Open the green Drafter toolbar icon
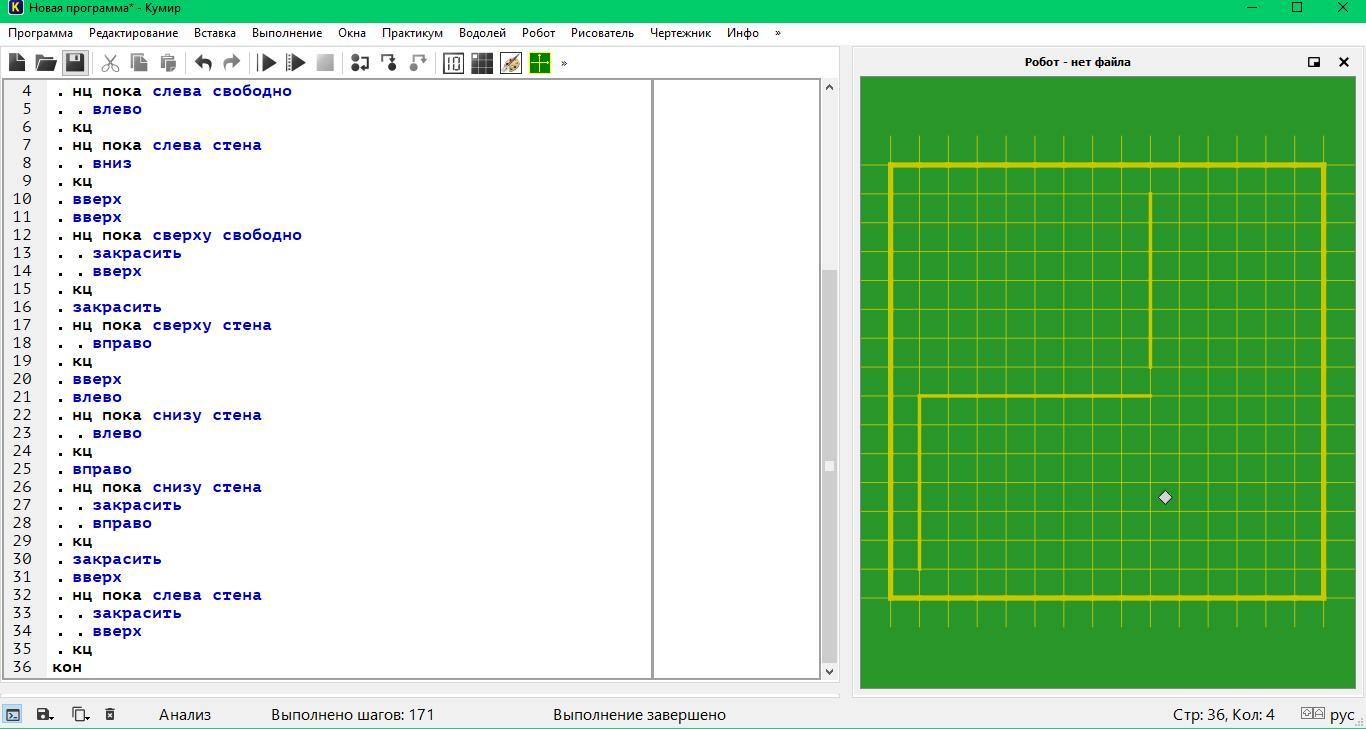This screenshot has height=729, width=1366. (540, 63)
